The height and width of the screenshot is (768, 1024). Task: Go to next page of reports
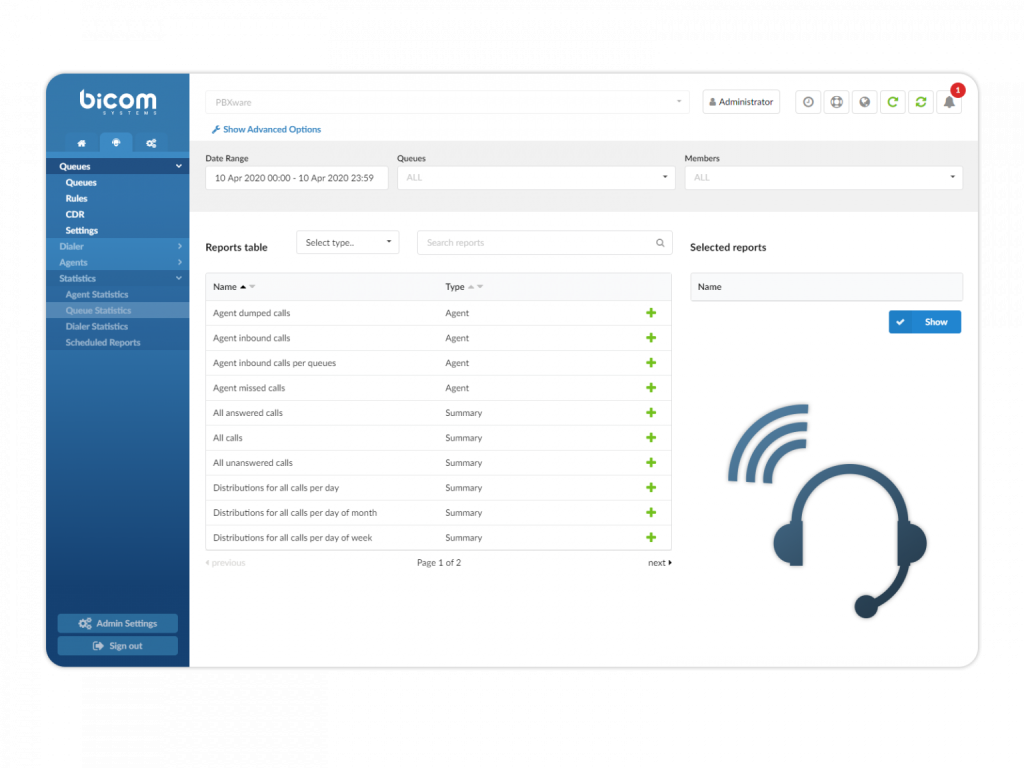(659, 563)
